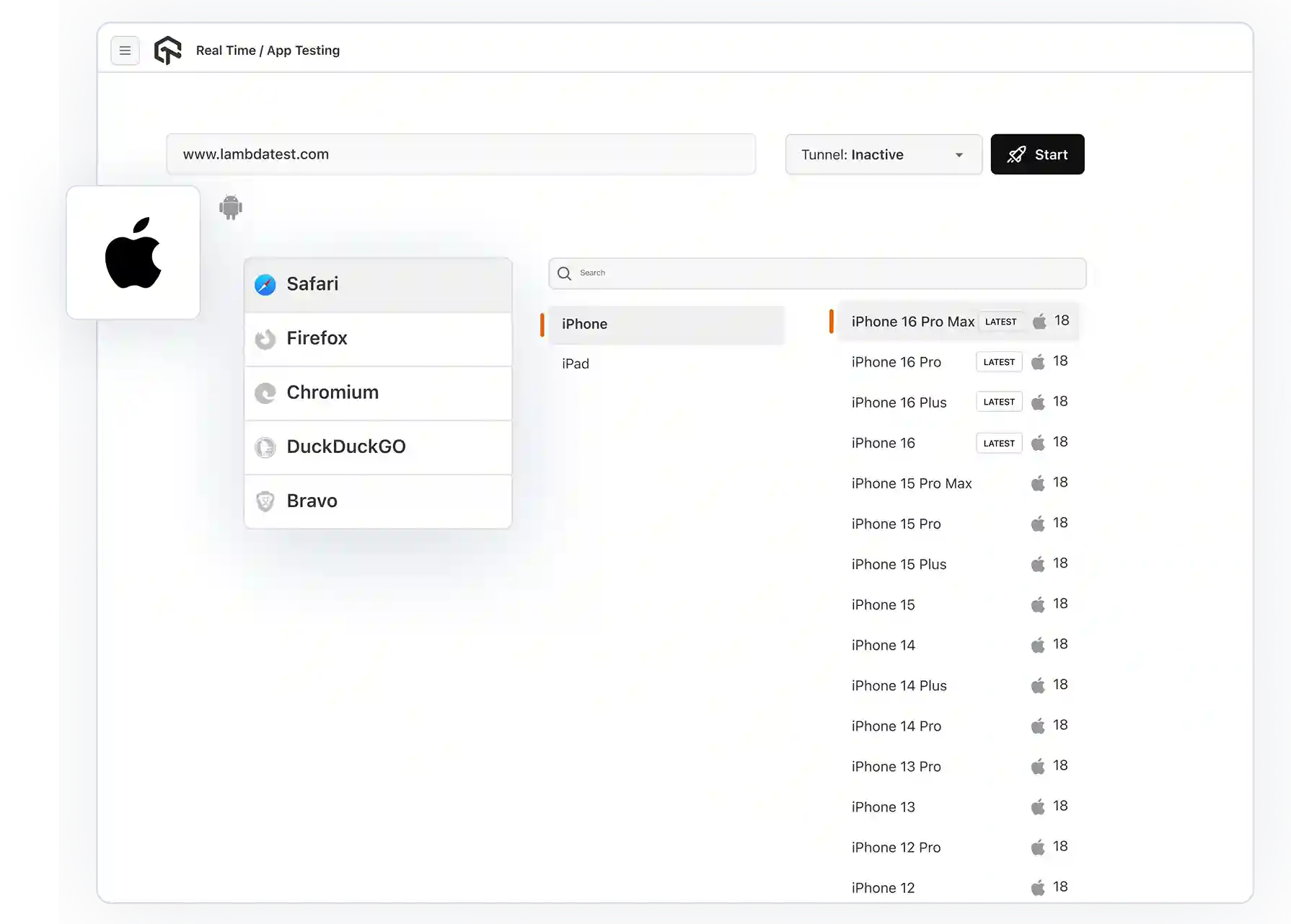1291x924 pixels.
Task: Expand the Tunnel options chevron
Action: click(x=959, y=154)
